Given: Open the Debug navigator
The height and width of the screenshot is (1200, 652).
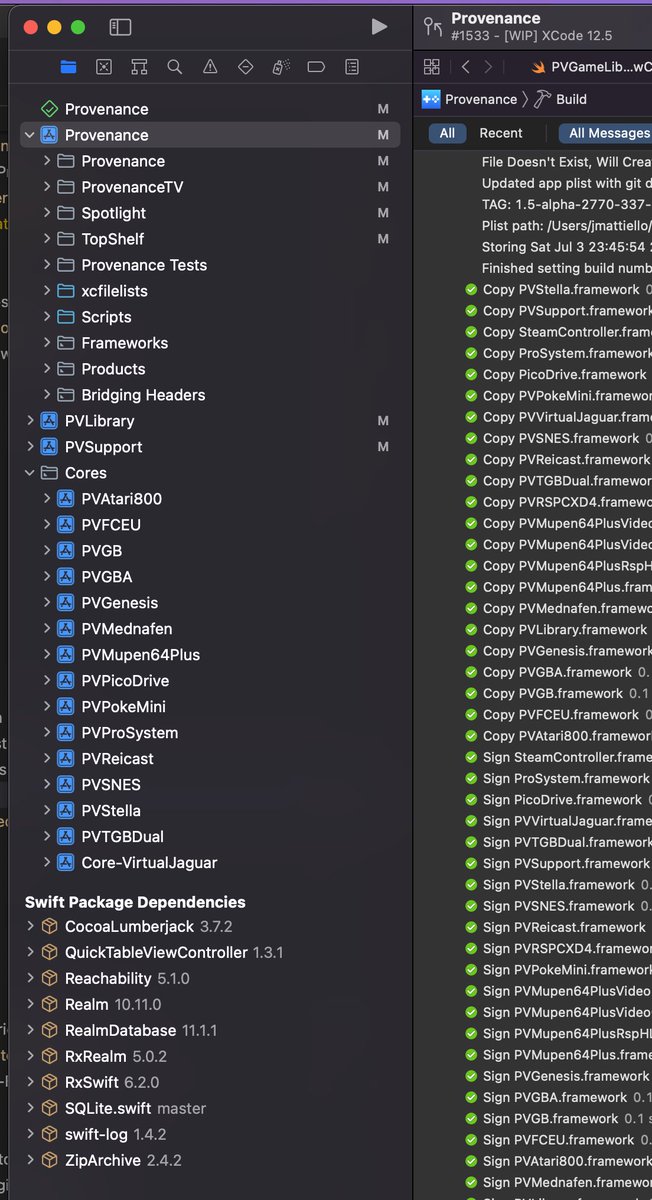Looking at the screenshot, I should coord(281,67).
